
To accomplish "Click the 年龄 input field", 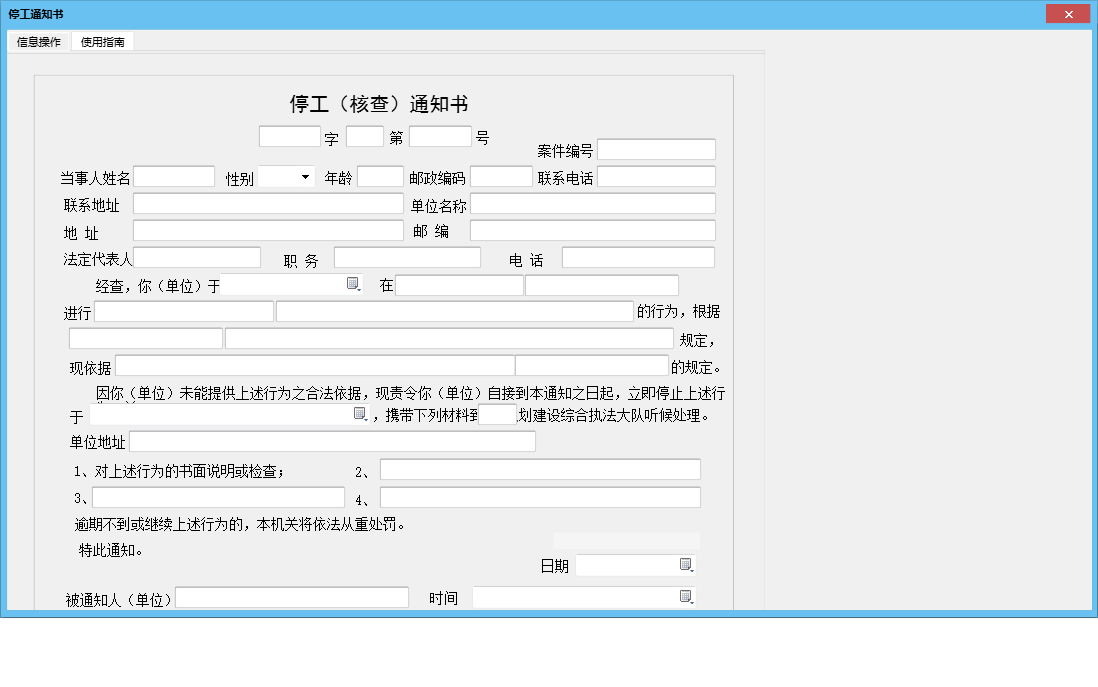I will tap(380, 176).
